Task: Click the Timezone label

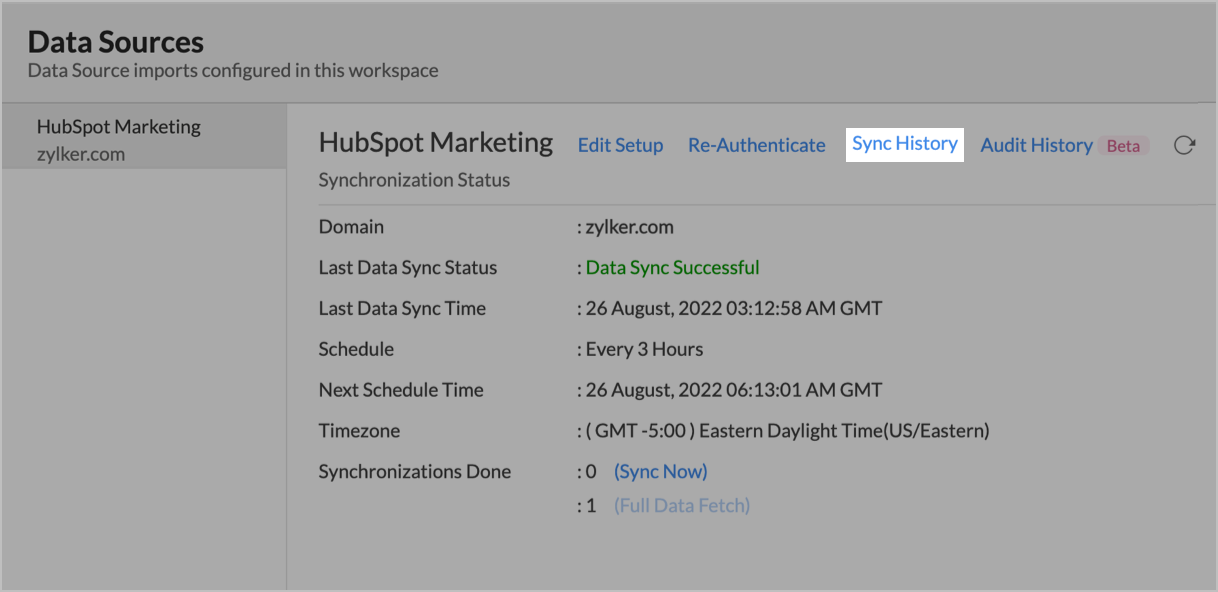Action: click(359, 431)
